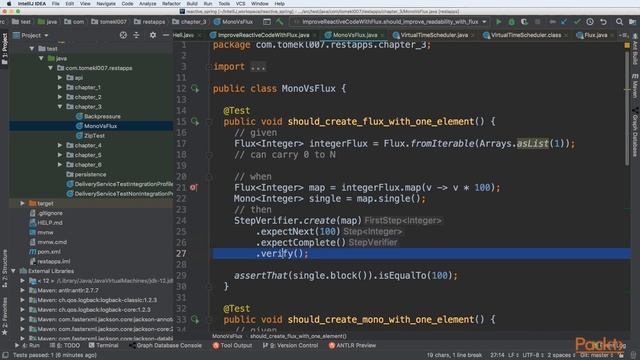Collapse the chapter_3 package

click(60, 107)
